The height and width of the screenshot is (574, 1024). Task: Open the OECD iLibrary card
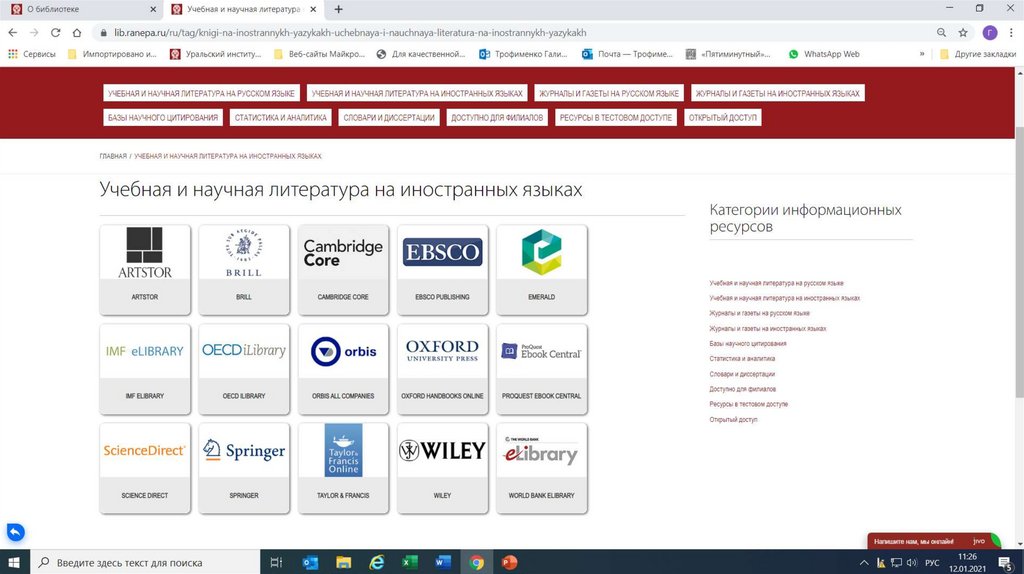(244, 369)
